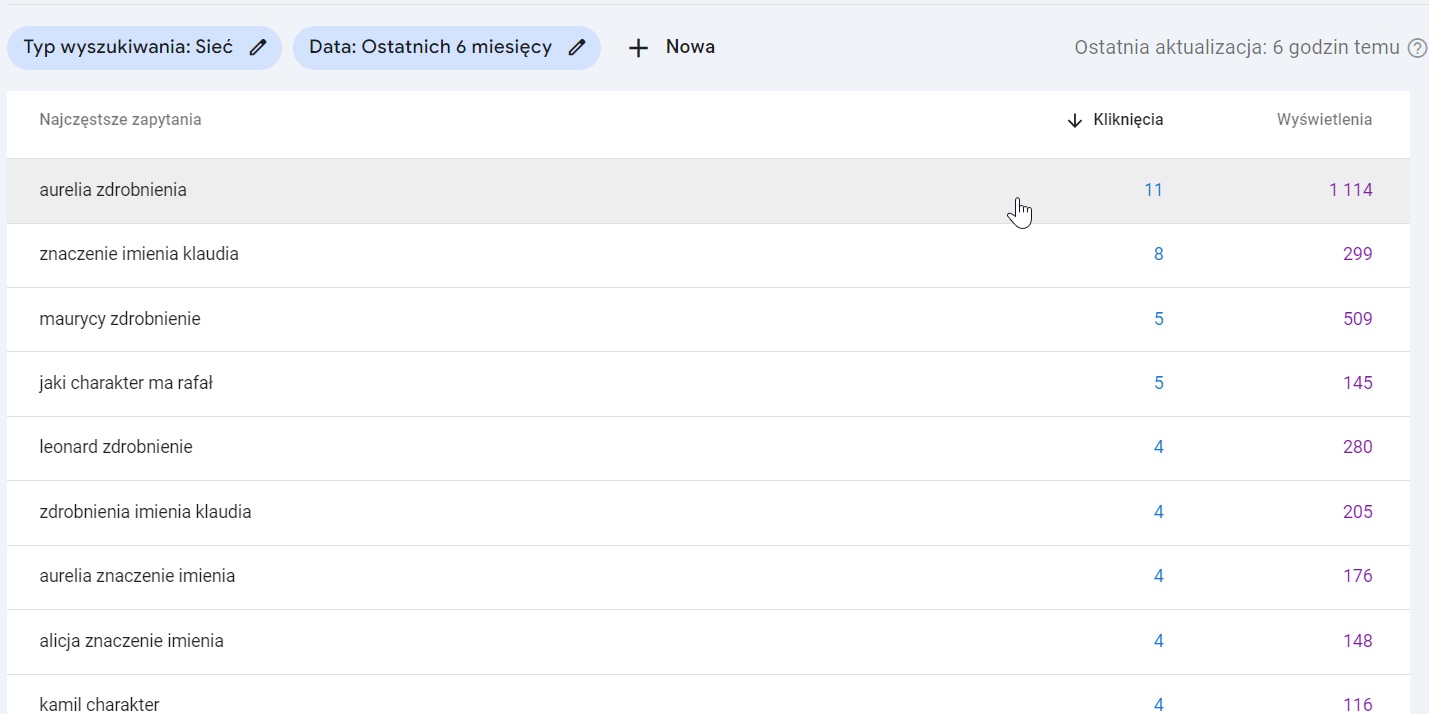Click the plus icon beside Nowa
Screen dimensions: 1429x714
(x=638, y=48)
